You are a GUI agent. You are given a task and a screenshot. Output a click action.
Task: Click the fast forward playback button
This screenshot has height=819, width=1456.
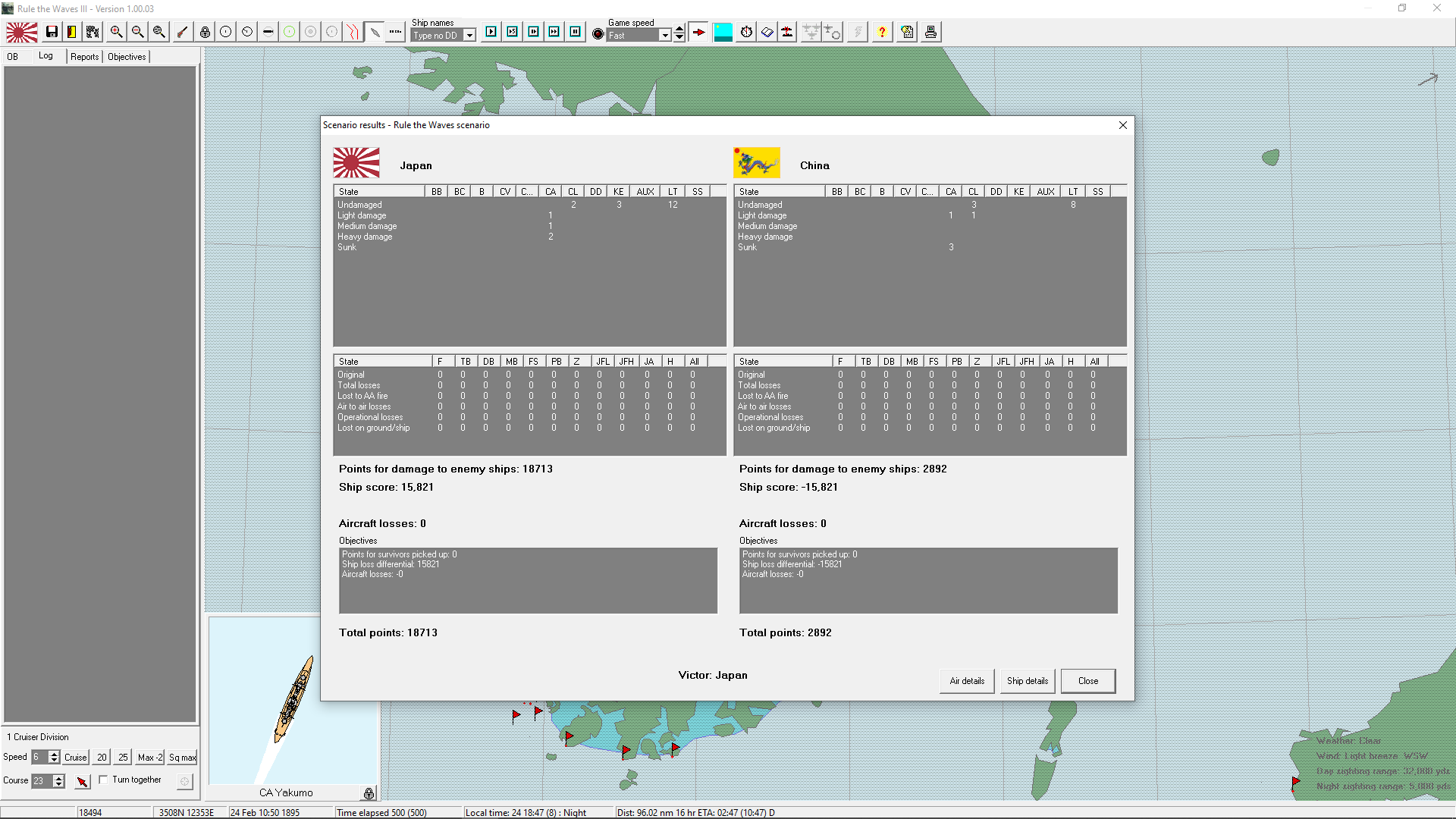(554, 32)
